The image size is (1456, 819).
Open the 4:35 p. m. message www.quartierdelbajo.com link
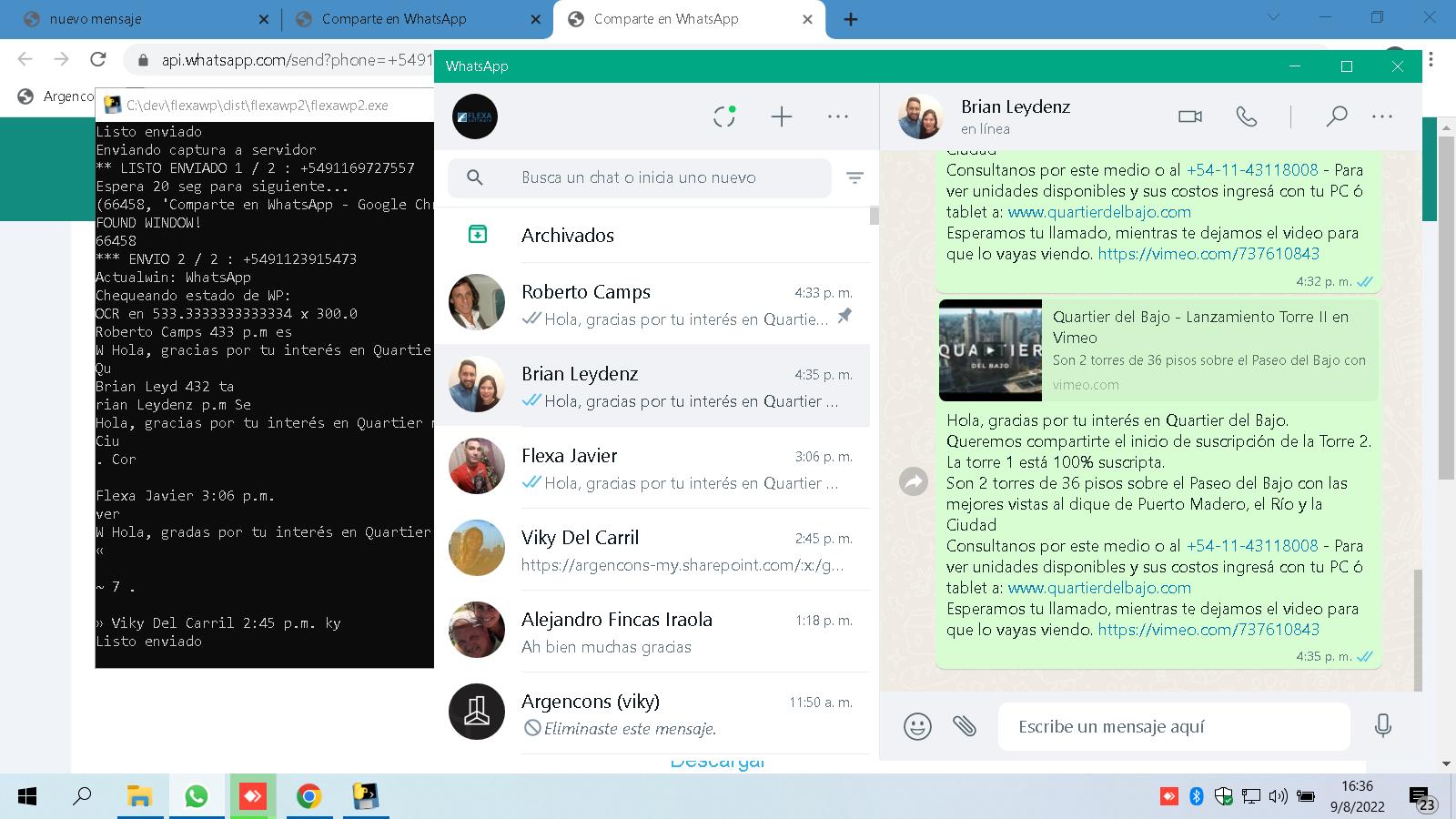point(1099,588)
